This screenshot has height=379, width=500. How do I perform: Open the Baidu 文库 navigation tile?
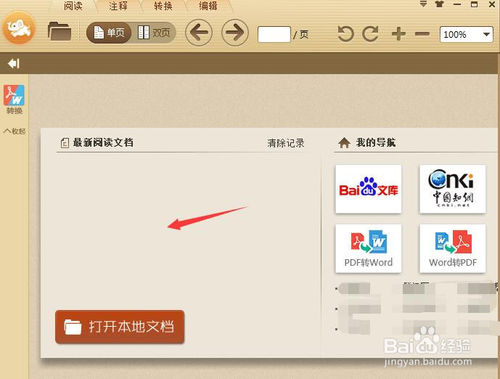point(368,189)
